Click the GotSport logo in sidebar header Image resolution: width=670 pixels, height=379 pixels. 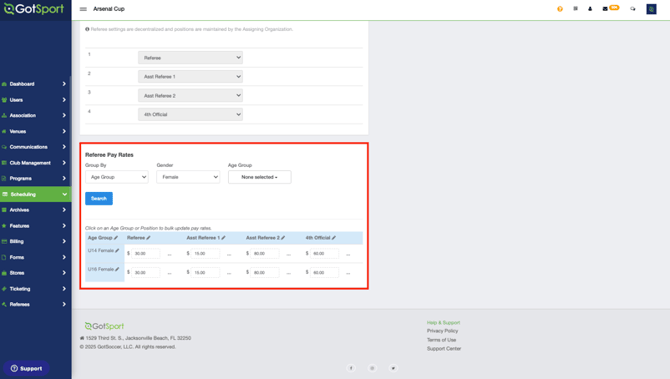[x=34, y=9]
